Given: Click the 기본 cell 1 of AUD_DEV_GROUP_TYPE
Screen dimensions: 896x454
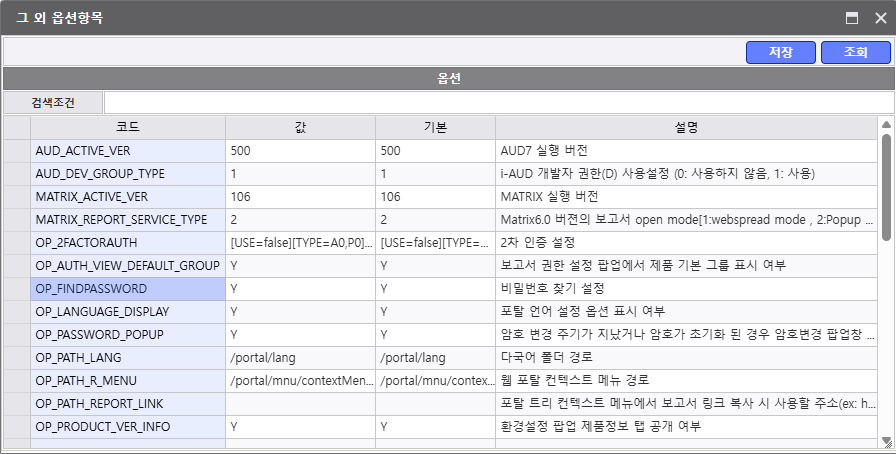Looking at the screenshot, I should (435, 174).
